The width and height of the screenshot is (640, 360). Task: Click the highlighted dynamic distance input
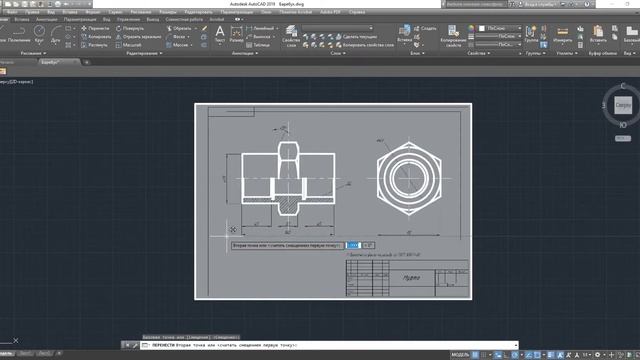pyautogui.click(x=353, y=245)
